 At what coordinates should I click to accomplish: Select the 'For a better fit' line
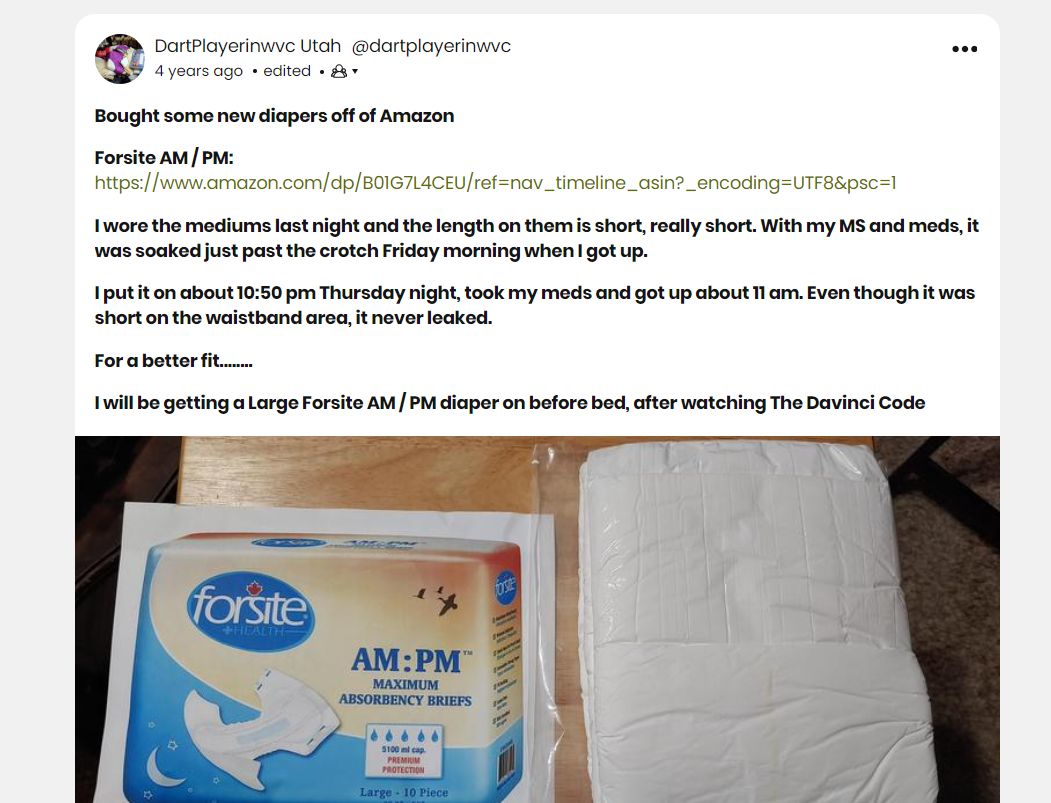[174, 361]
